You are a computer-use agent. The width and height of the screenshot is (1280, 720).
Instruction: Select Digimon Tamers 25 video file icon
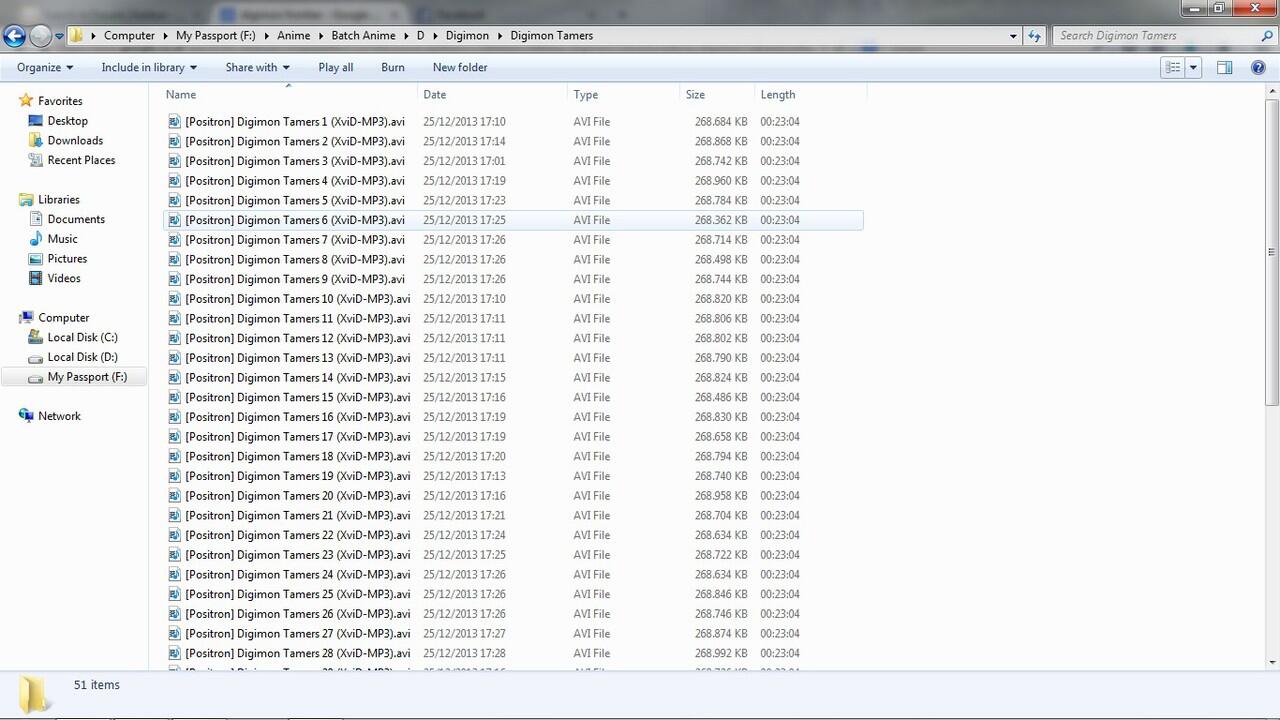coord(174,594)
